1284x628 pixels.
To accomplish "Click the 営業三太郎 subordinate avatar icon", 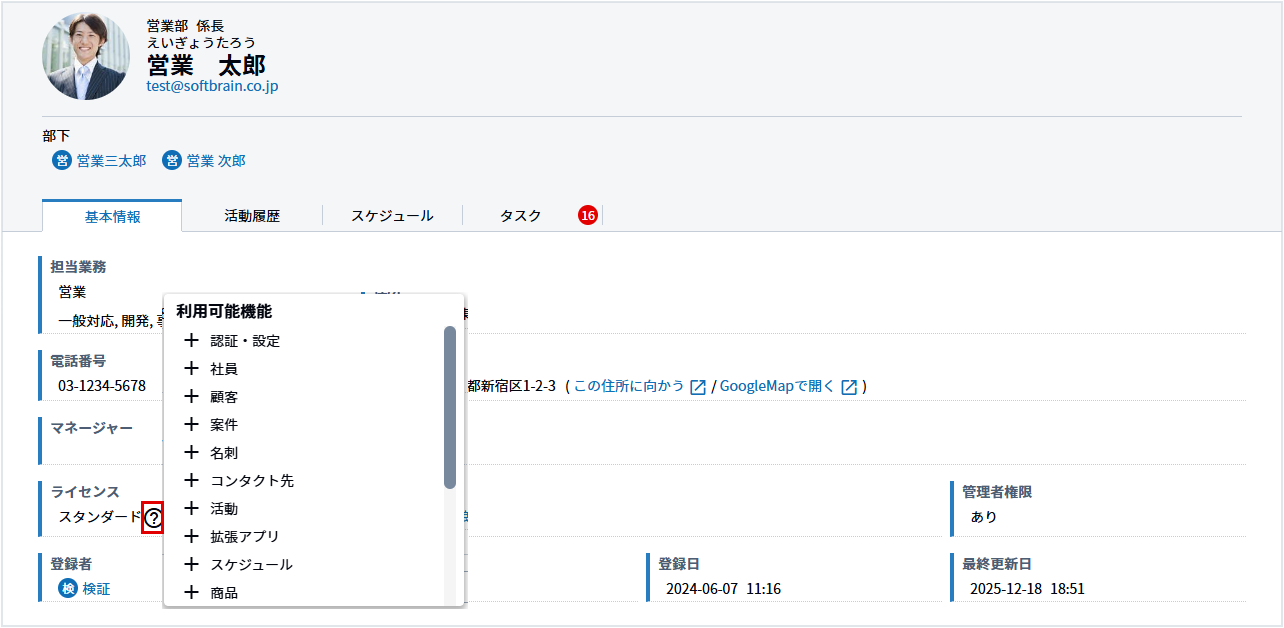I will pos(62,161).
